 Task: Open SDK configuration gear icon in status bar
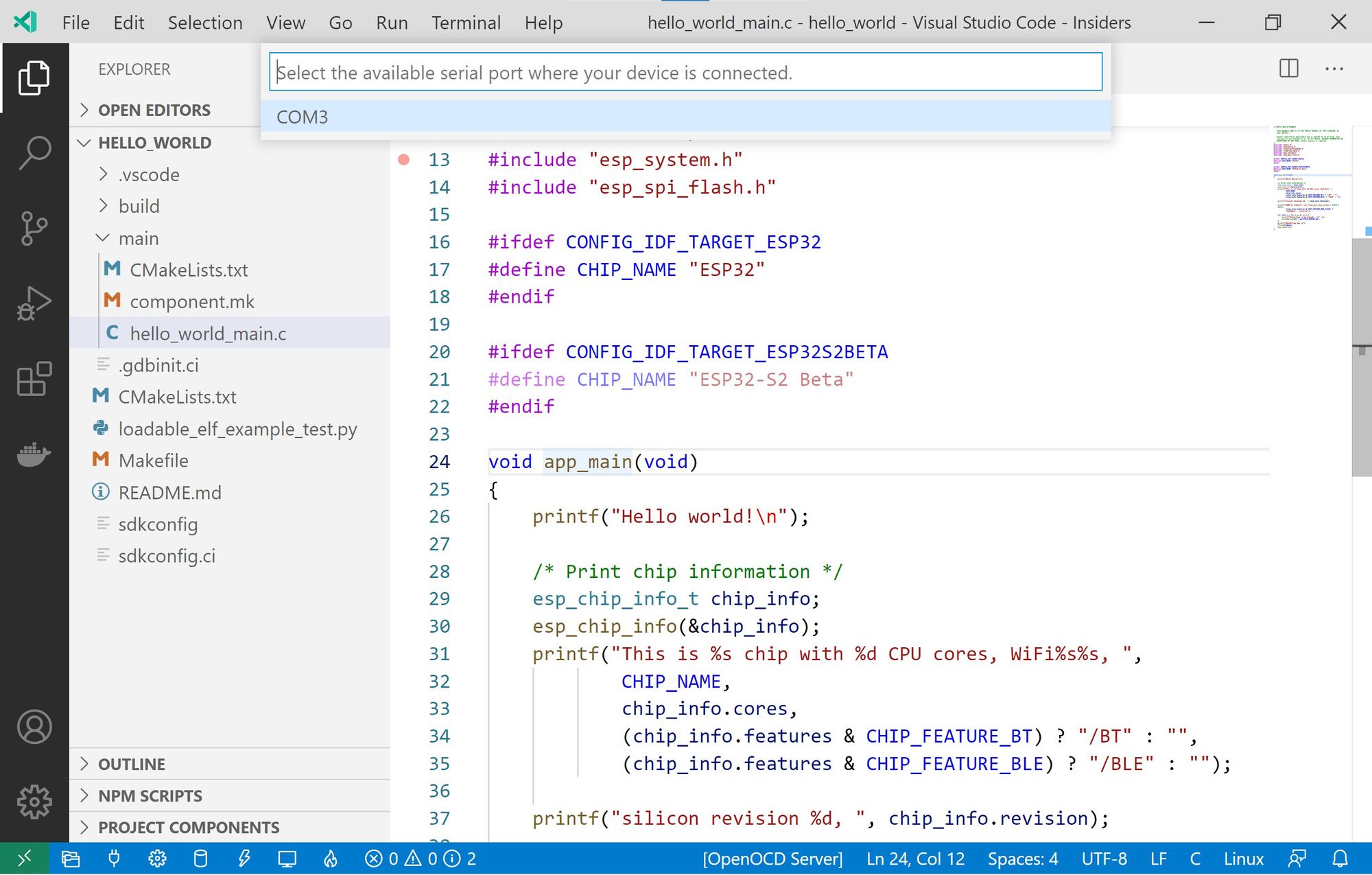point(157,859)
